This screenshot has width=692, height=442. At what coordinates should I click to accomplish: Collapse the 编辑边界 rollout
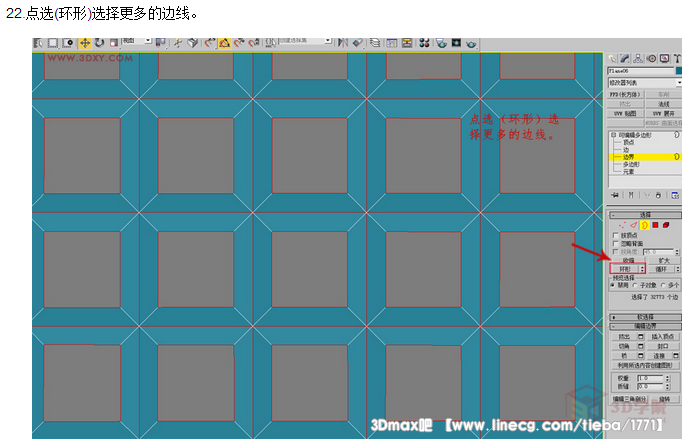pyautogui.click(x=645, y=326)
